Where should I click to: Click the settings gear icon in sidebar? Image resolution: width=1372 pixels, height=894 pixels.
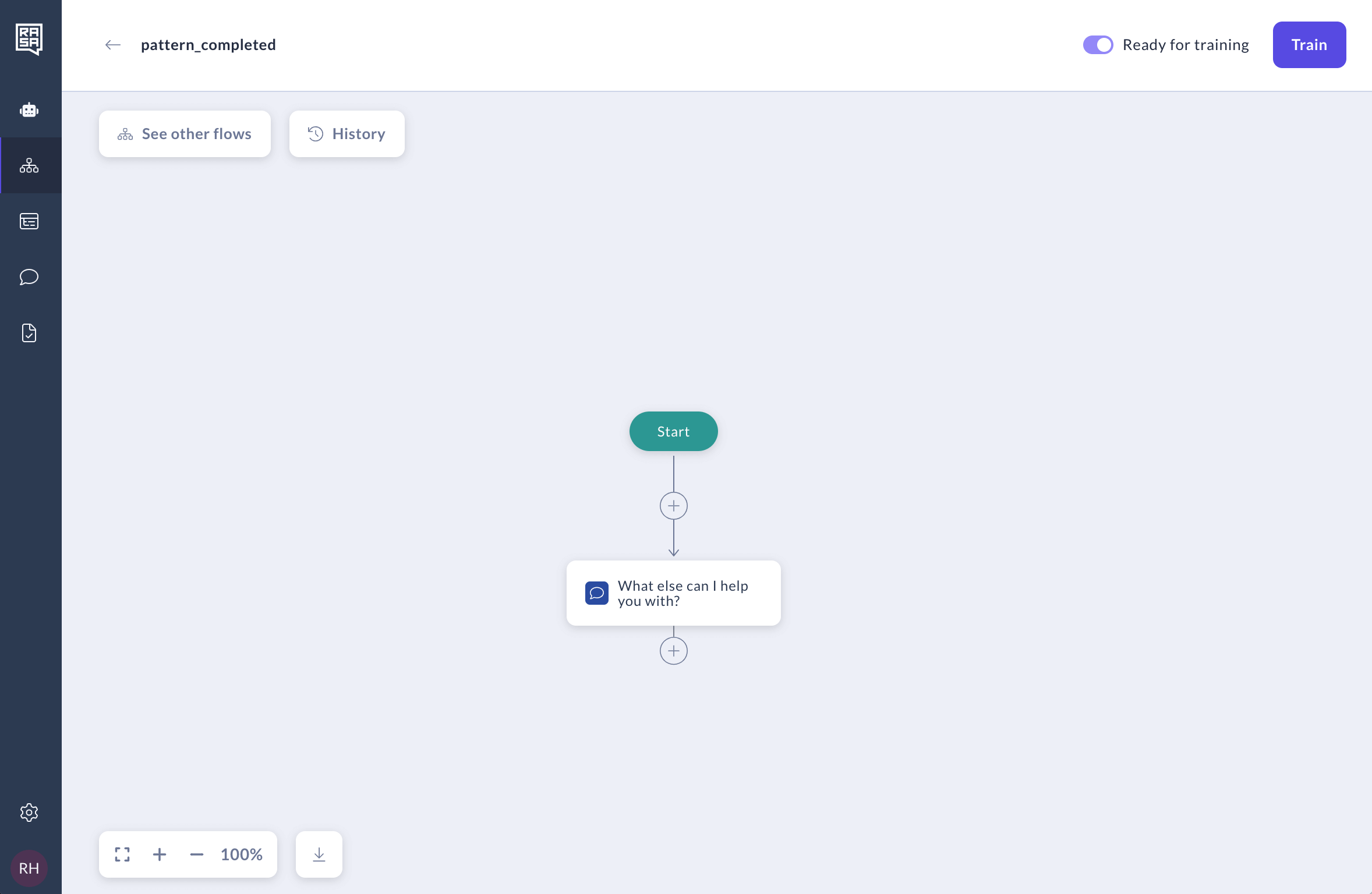[28, 812]
